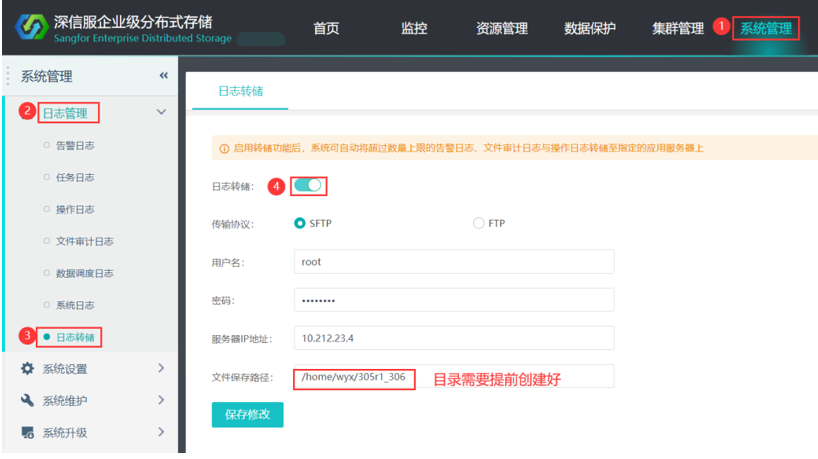The width and height of the screenshot is (818, 459).
Task: Open 操作日志 in the sidebar
Action: click(x=75, y=210)
